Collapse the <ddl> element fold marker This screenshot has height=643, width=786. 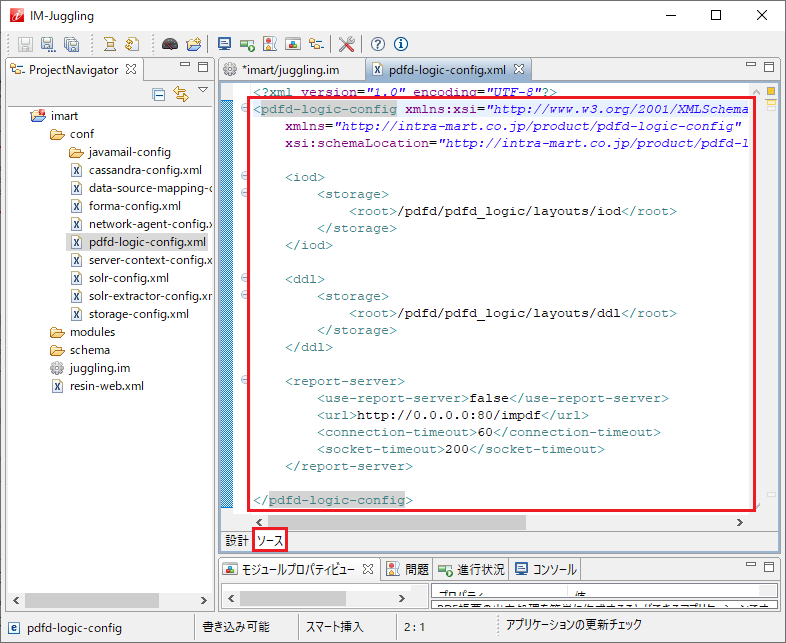click(245, 279)
